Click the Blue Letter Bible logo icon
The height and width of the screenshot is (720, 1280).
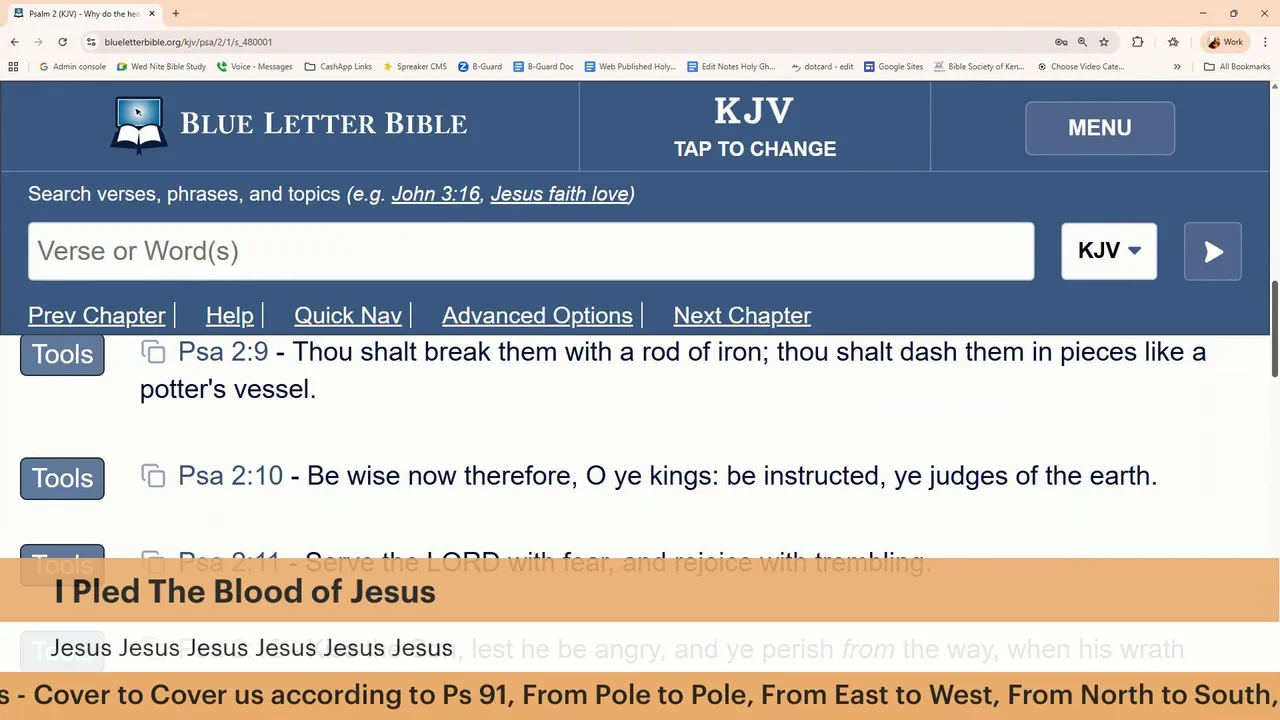tap(138, 125)
